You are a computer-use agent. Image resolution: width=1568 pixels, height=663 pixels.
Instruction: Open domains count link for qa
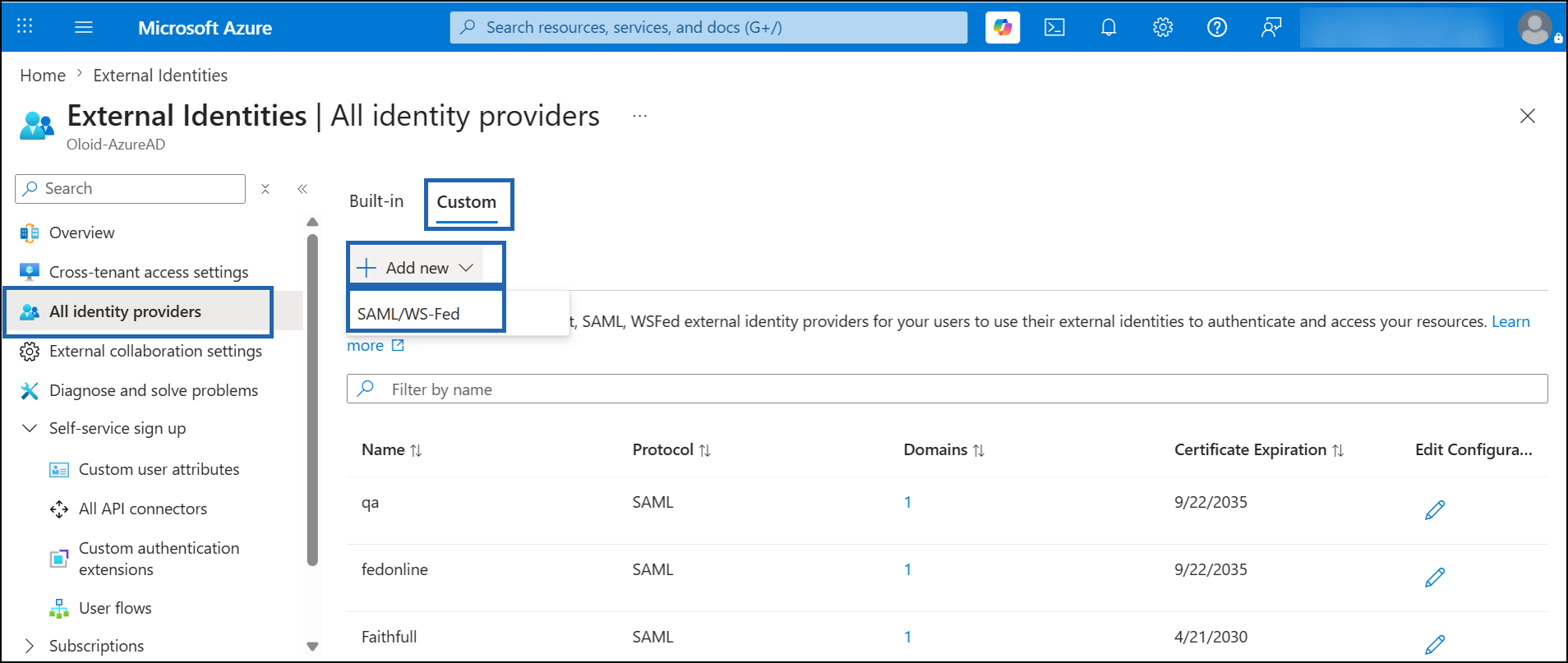tap(907, 502)
